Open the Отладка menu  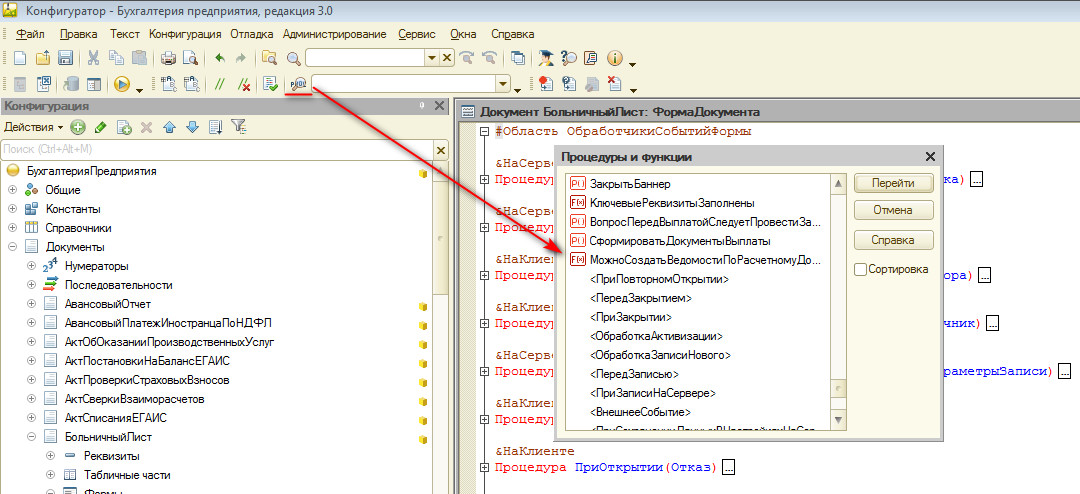251,34
